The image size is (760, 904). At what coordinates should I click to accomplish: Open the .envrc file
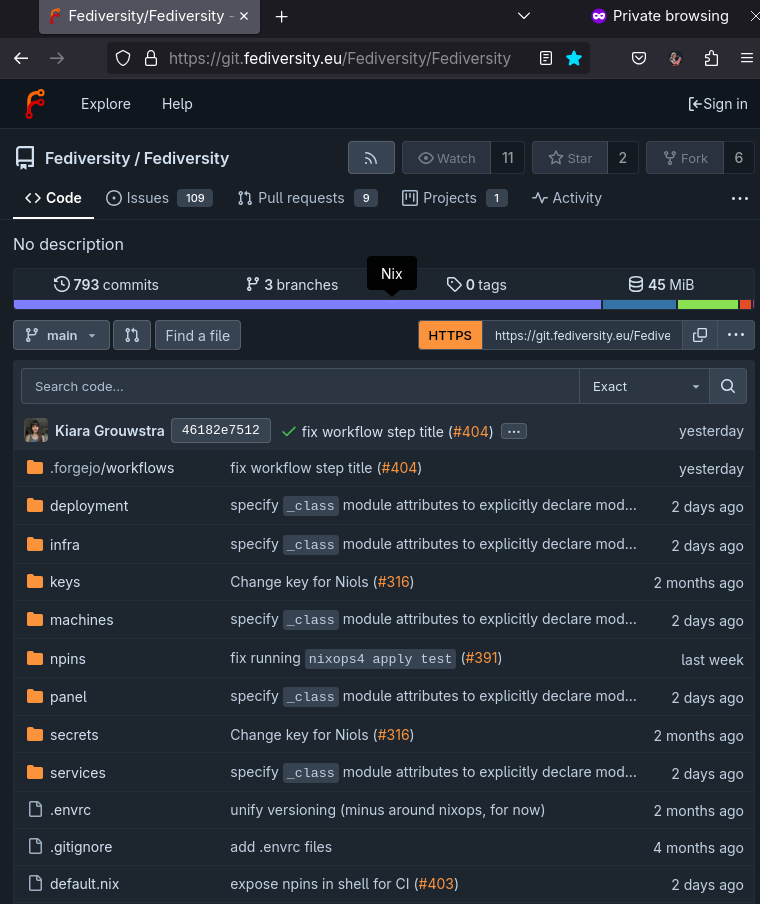[70, 810]
